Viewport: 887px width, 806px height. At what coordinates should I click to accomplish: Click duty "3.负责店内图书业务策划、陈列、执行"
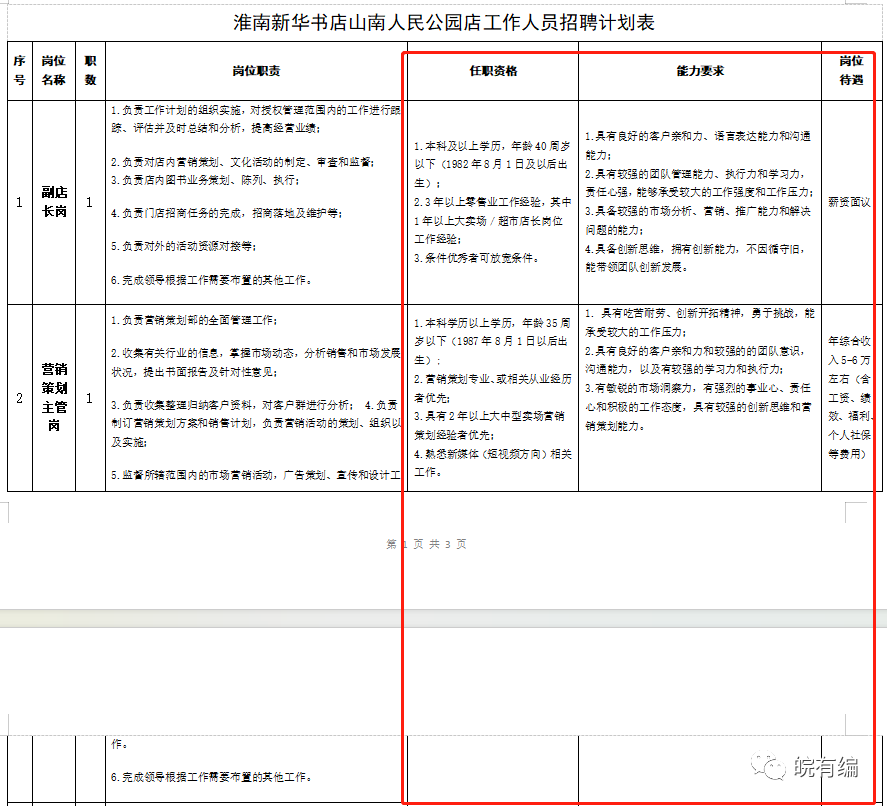[x=205, y=180]
